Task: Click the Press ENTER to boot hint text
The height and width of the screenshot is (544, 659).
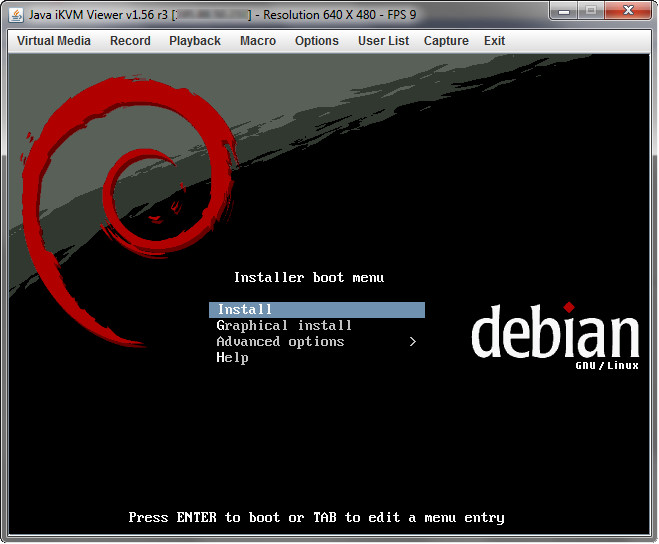Action: (316, 518)
